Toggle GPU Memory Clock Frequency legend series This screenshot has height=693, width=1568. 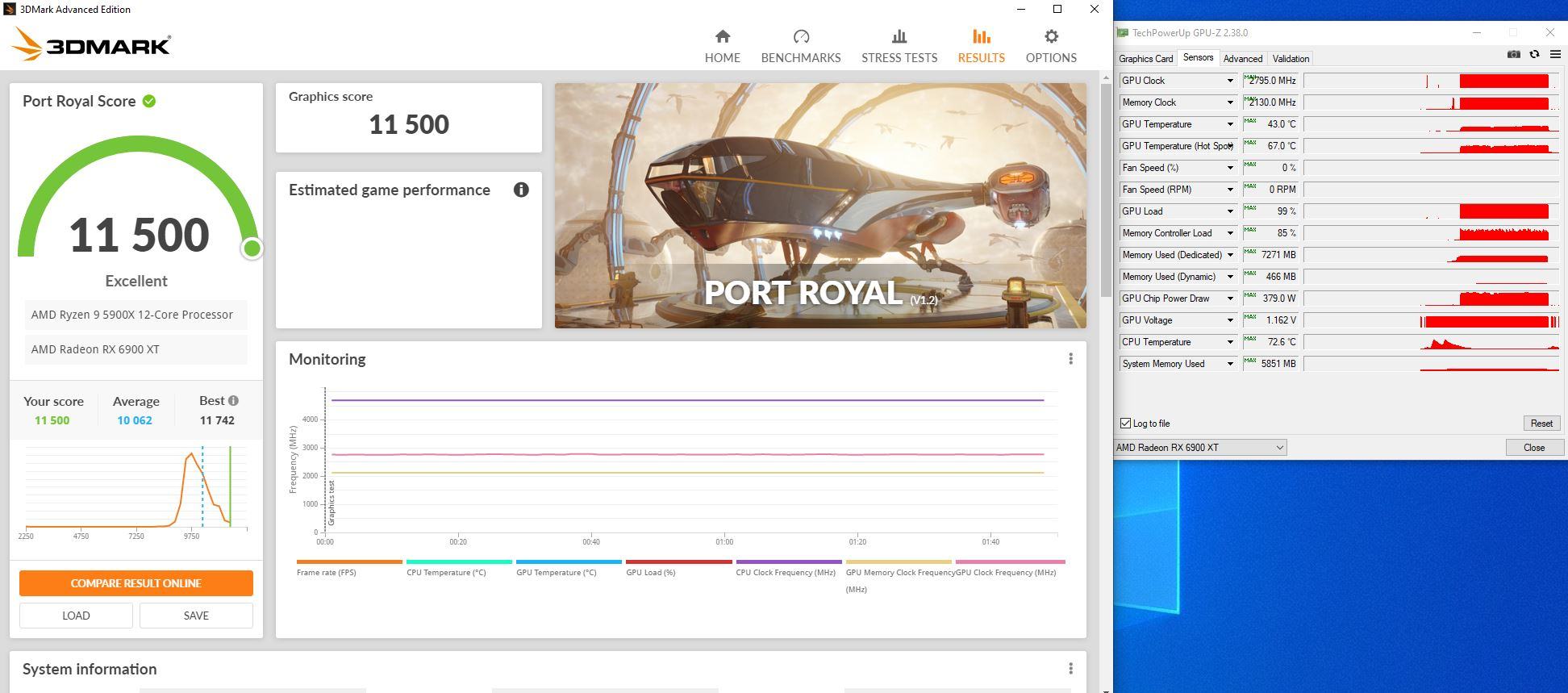(899, 576)
